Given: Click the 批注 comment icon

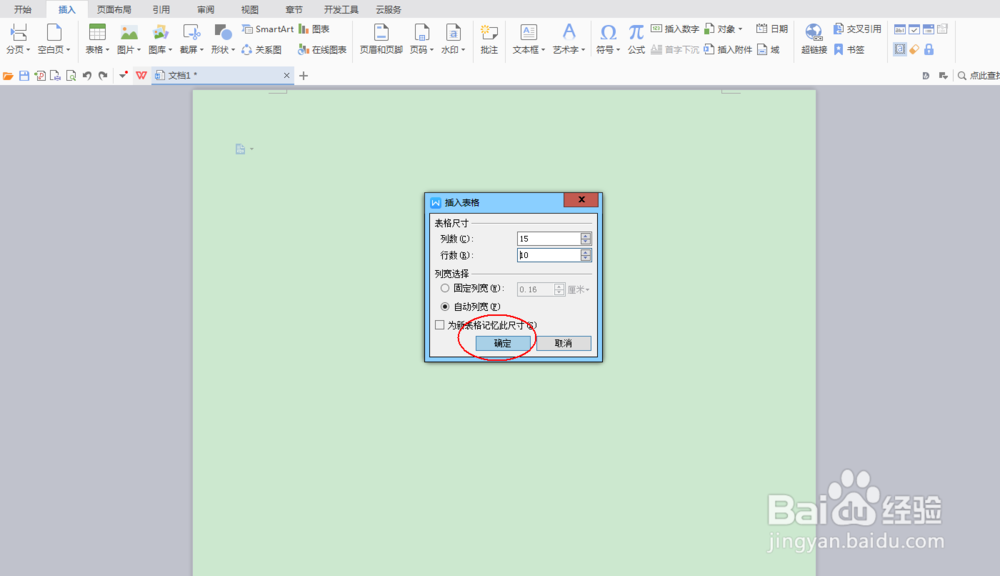Looking at the screenshot, I should point(489,33).
